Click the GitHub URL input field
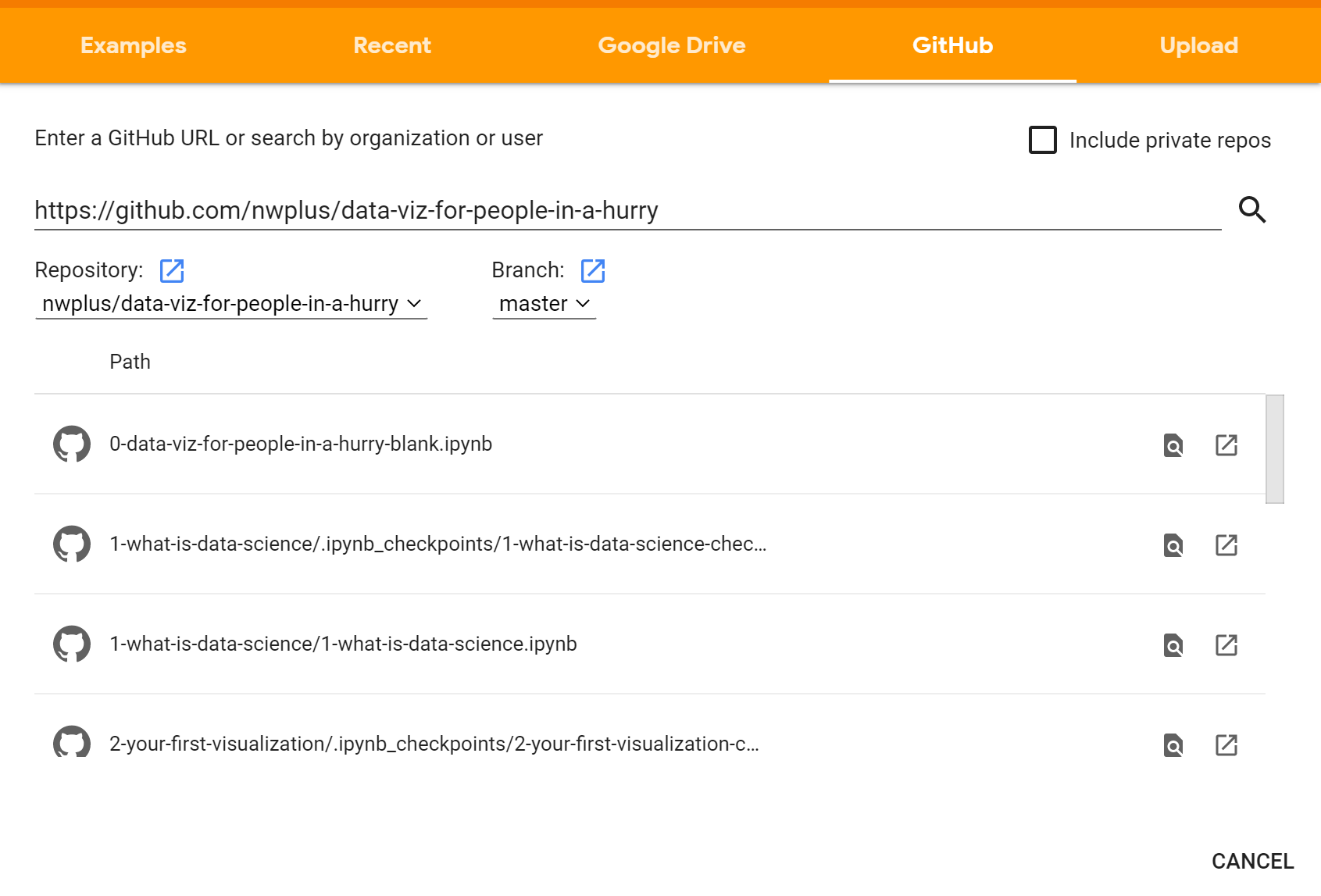This screenshot has height=896, width=1321. (x=627, y=210)
